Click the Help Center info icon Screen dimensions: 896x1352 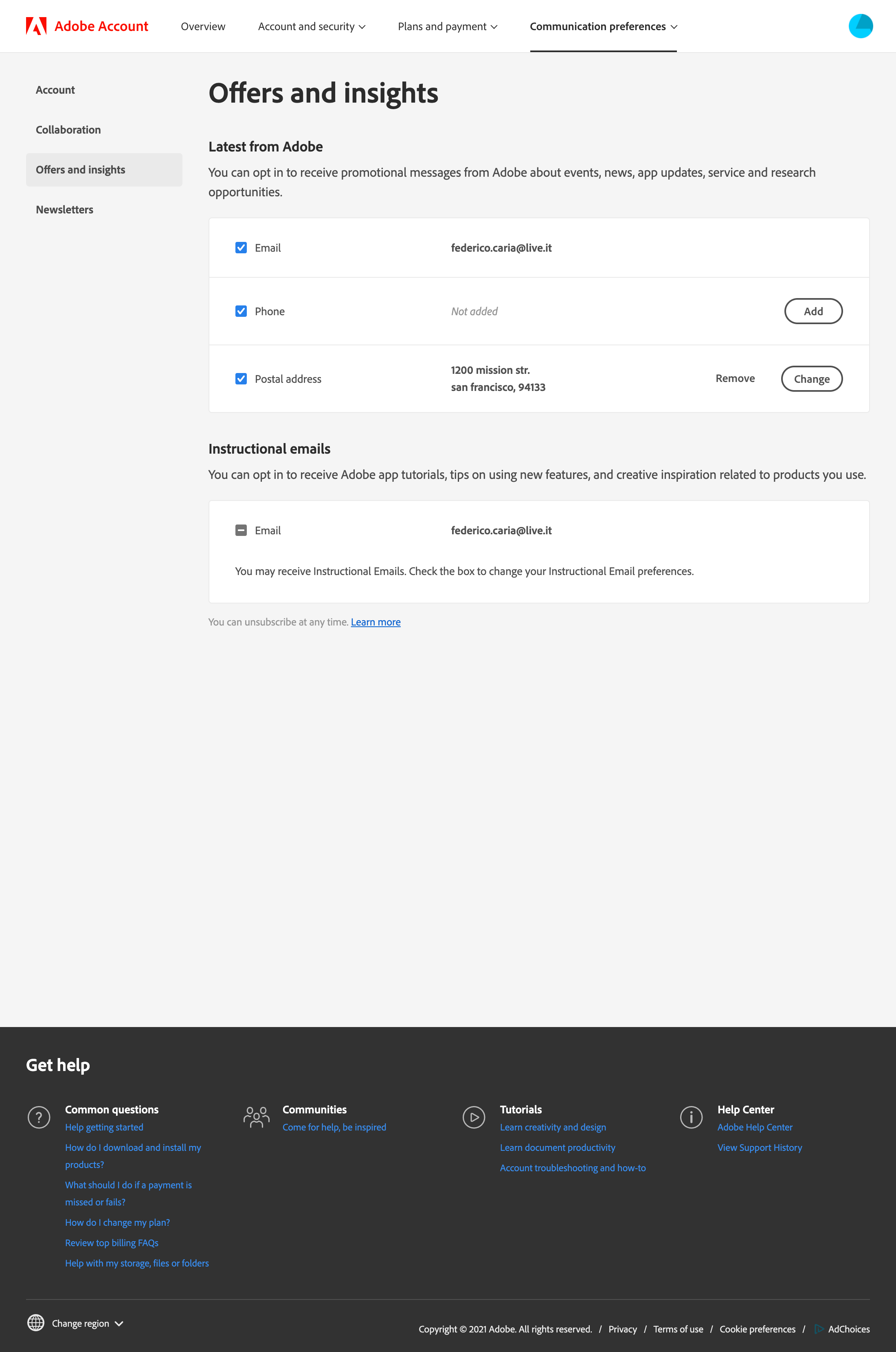pyautogui.click(x=691, y=1117)
